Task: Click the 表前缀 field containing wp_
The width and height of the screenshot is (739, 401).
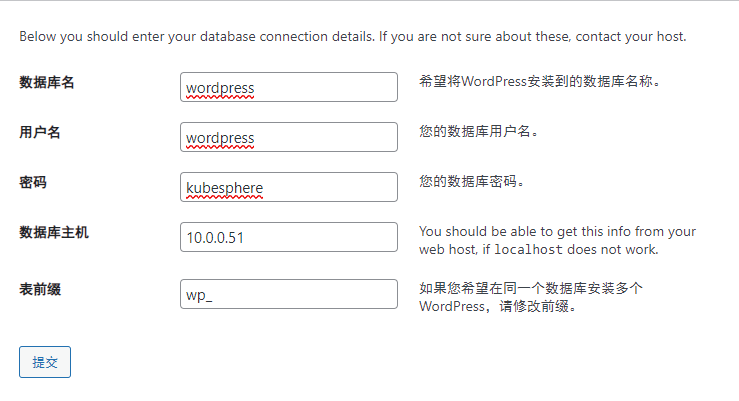Action: point(288,294)
